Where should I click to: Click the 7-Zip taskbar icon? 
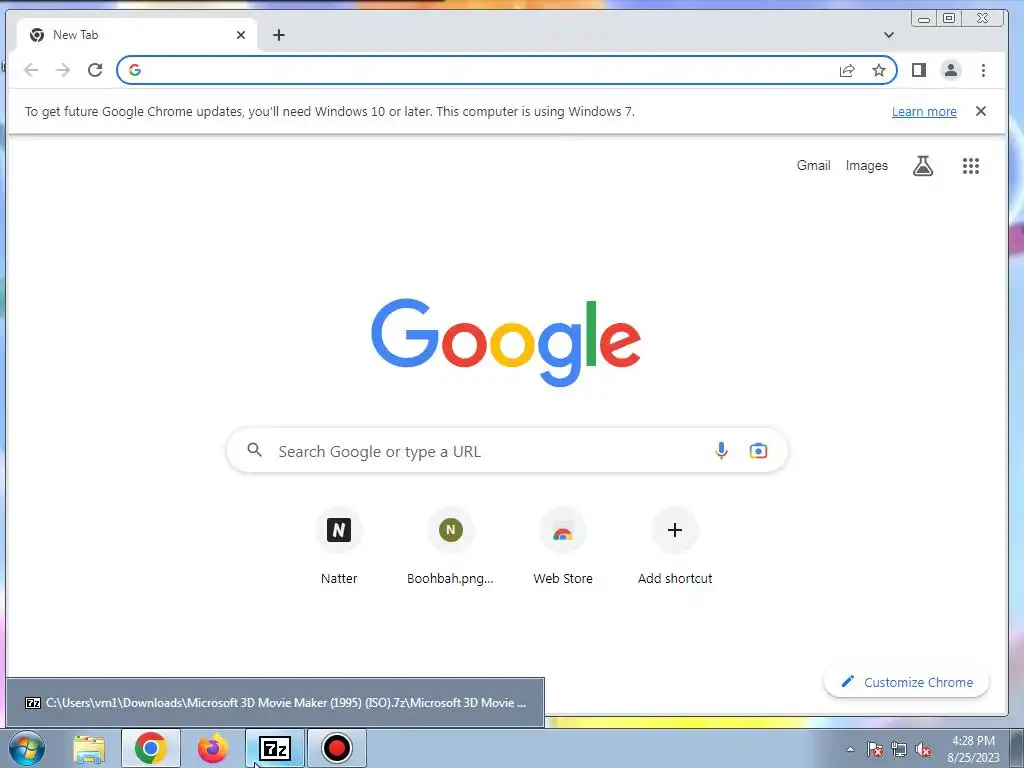(x=275, y=749)
